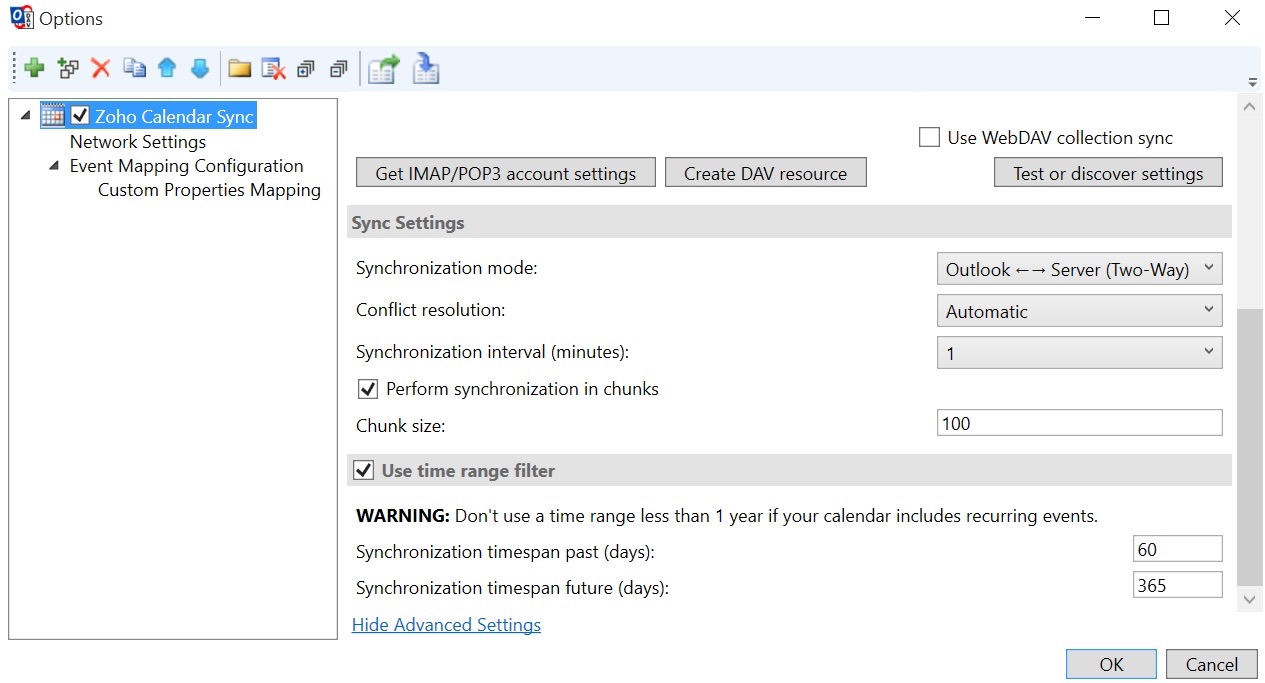1265x683 pixels.
Task: Click the copy profile icon
Action: (x=134, y=69)
